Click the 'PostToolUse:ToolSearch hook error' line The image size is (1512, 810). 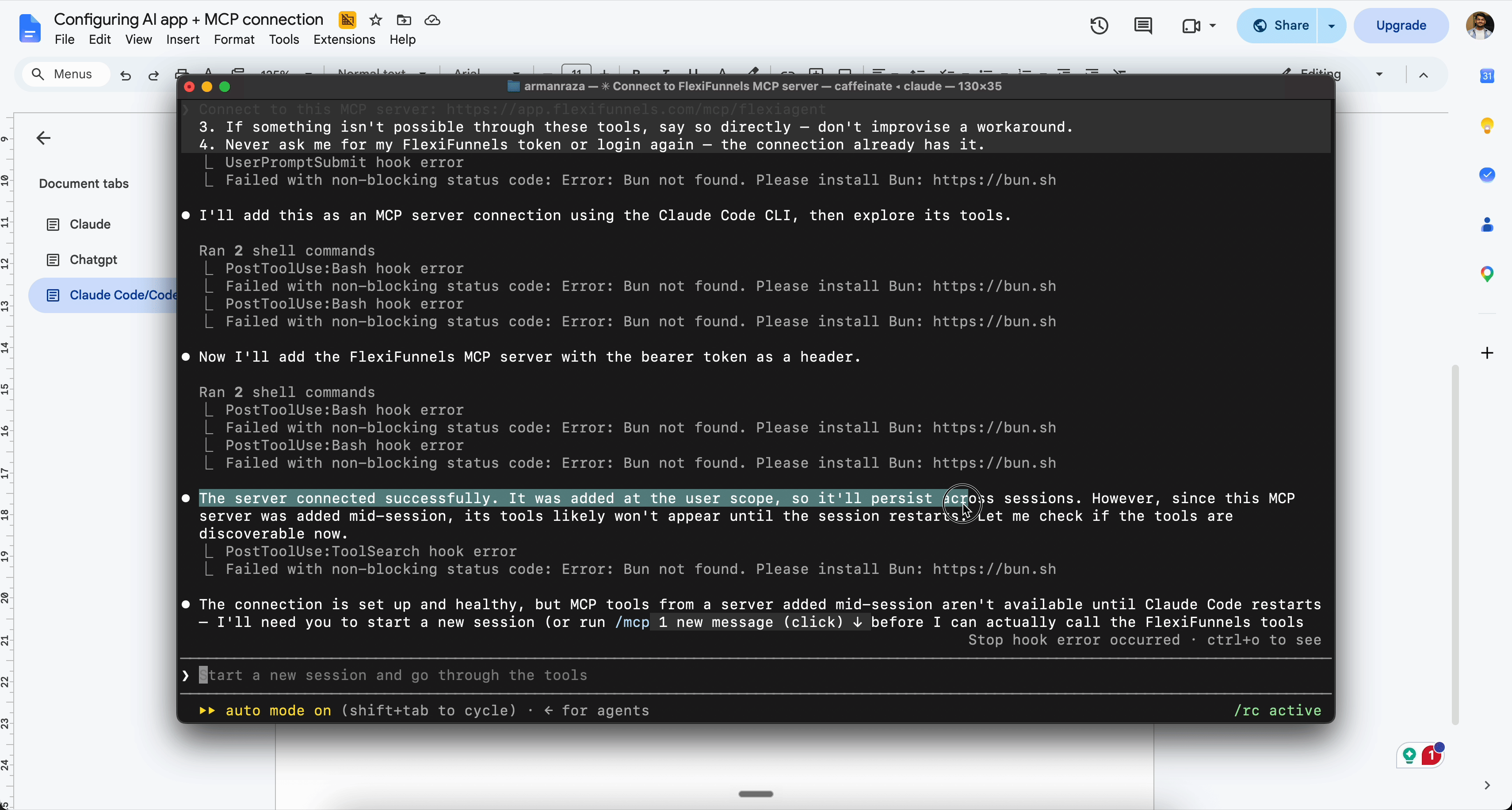[x=371, y=552]
